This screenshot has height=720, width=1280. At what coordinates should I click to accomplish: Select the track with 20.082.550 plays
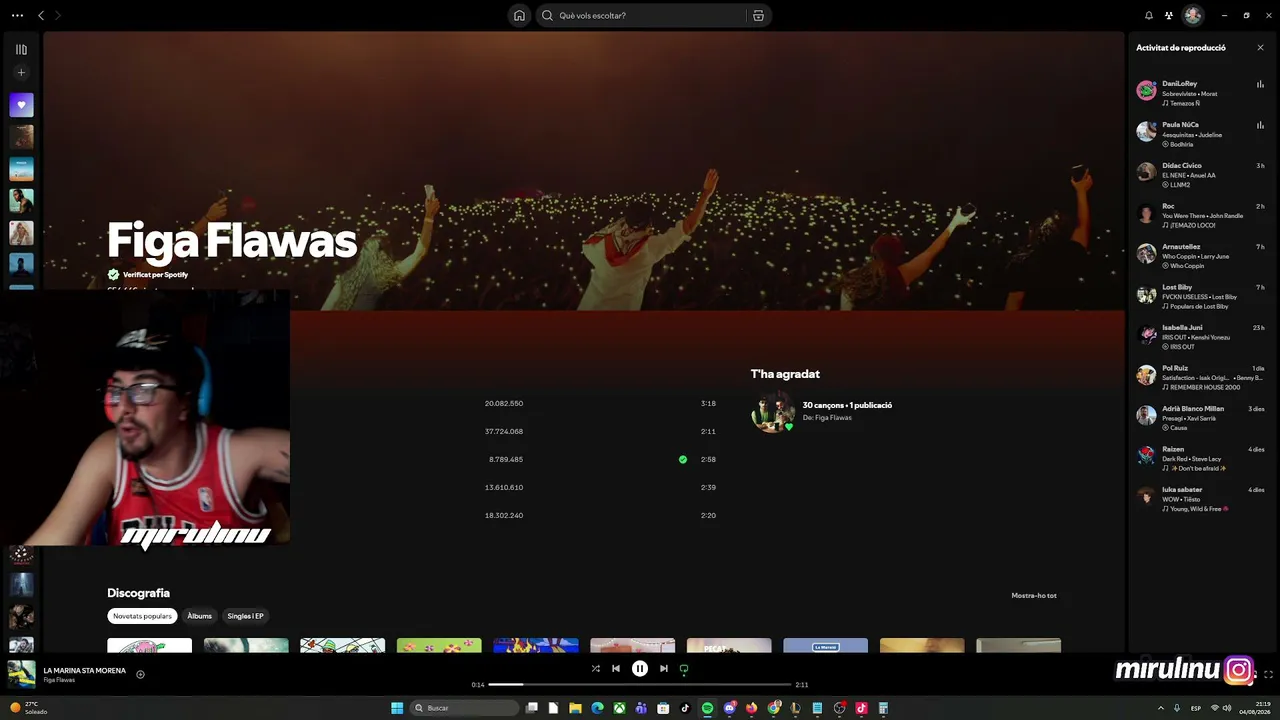[x=504, y=404]
